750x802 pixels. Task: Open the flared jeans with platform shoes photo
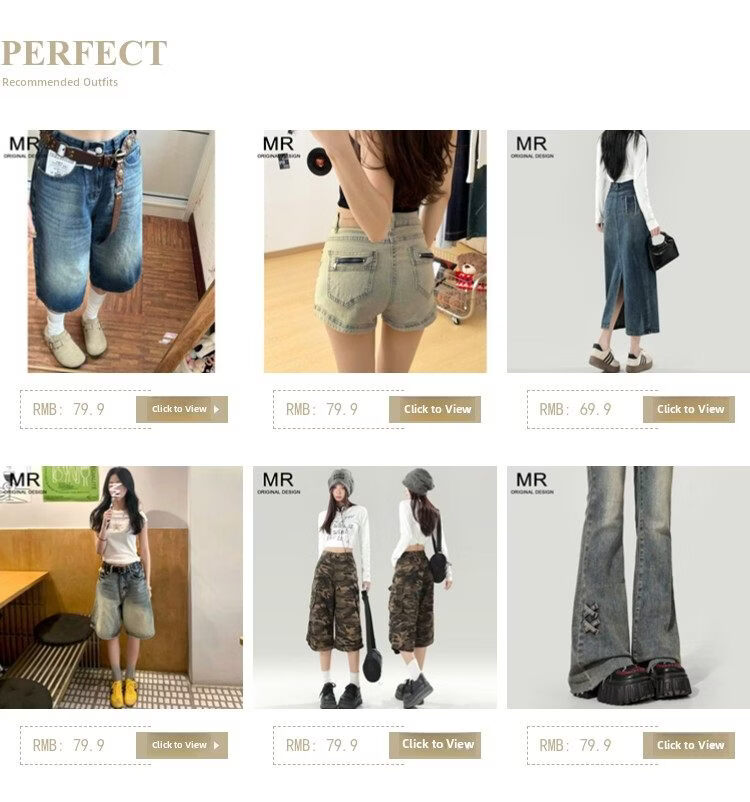click(628, 587)
